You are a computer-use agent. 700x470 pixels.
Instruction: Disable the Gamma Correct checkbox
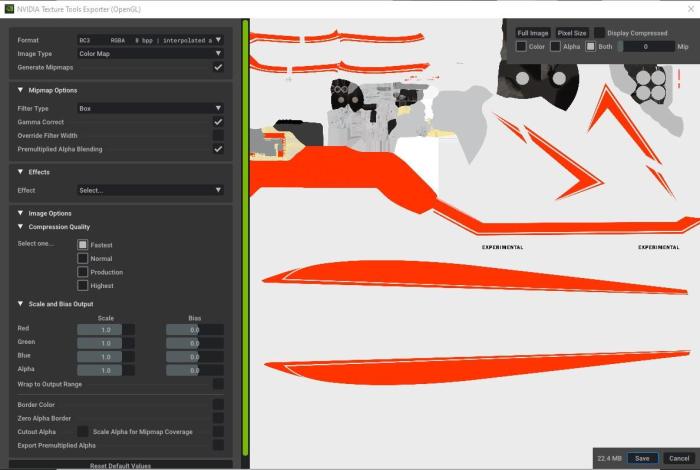218,122
